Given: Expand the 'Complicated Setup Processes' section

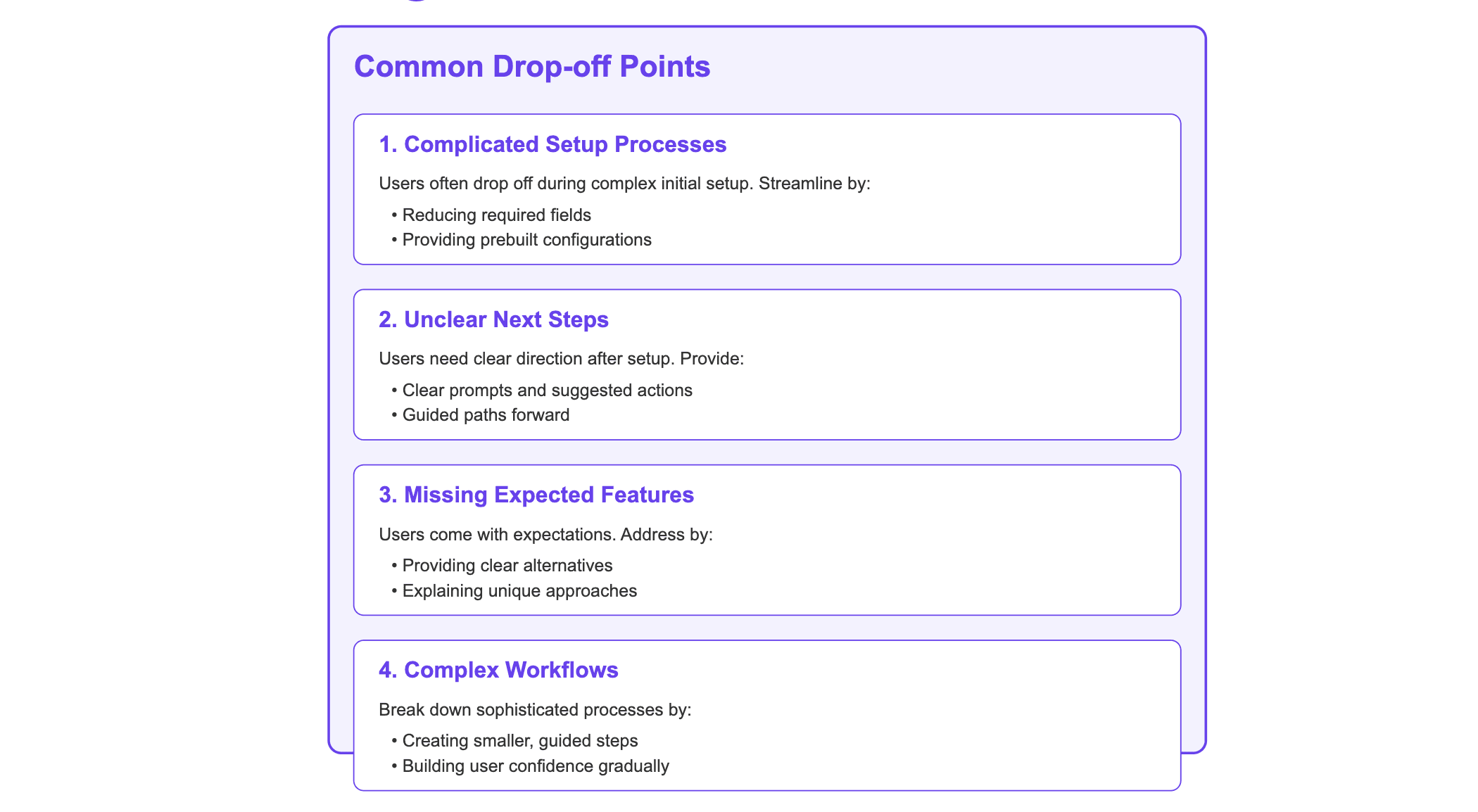Looking at the screenshot, I should coord(556,145).
